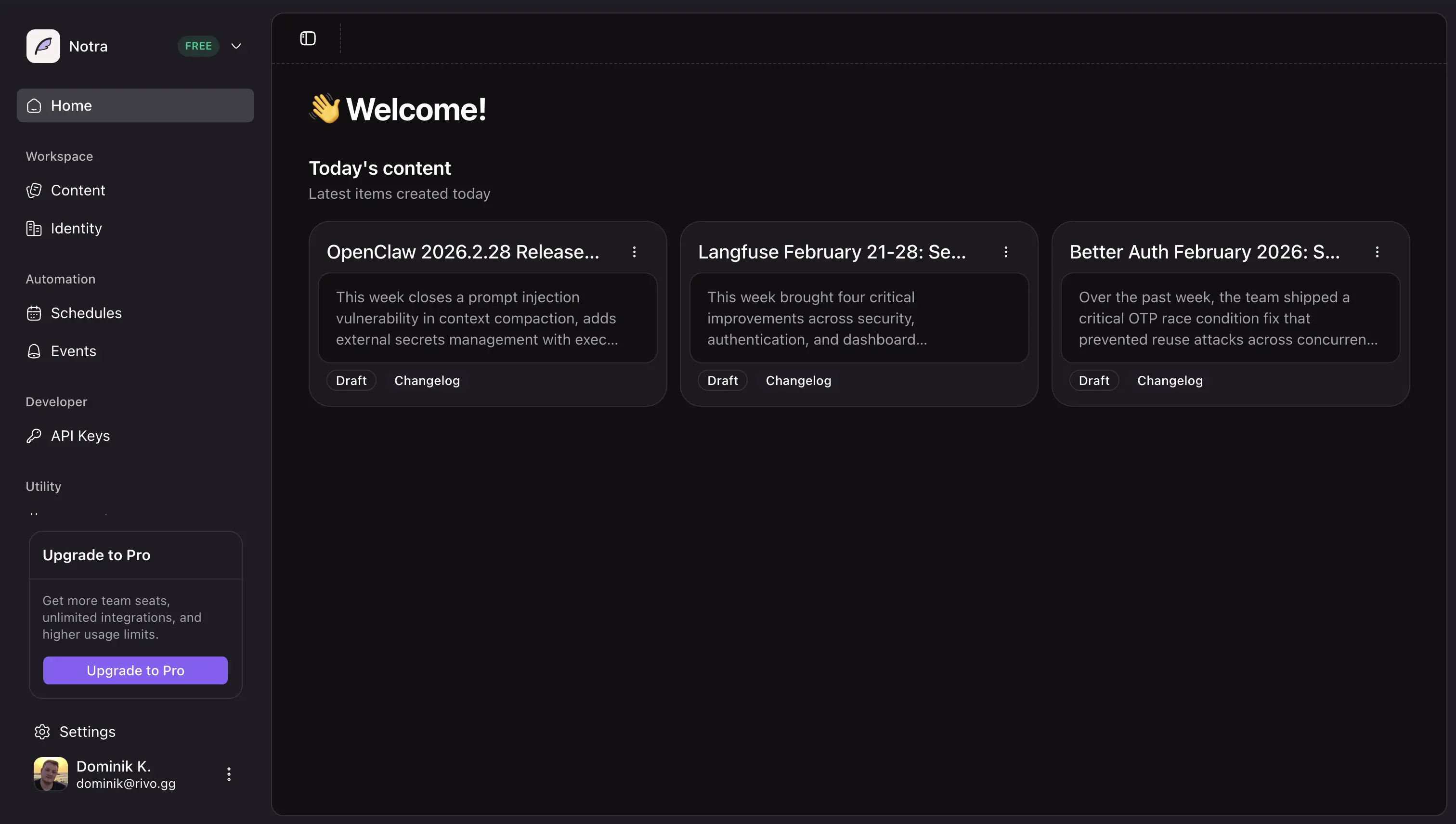This screenshot has width=1456, height=824.
Task: Open the Dominik K. profile menu
Action: pos(229,773)
